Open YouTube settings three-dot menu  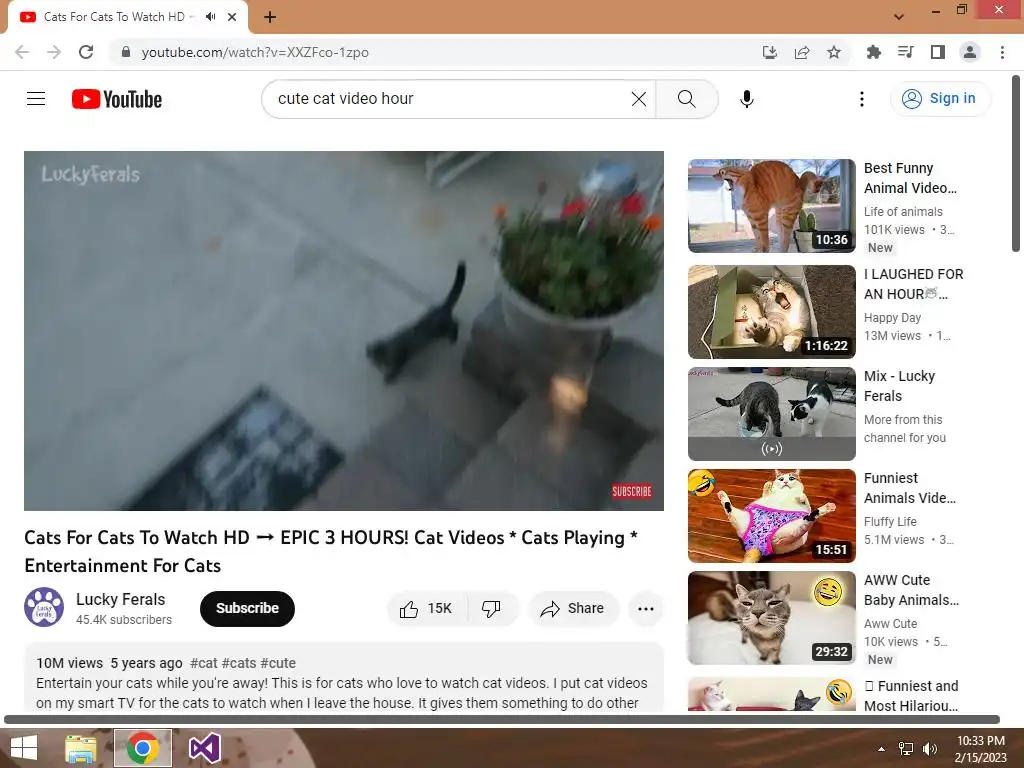coord(861,99)
